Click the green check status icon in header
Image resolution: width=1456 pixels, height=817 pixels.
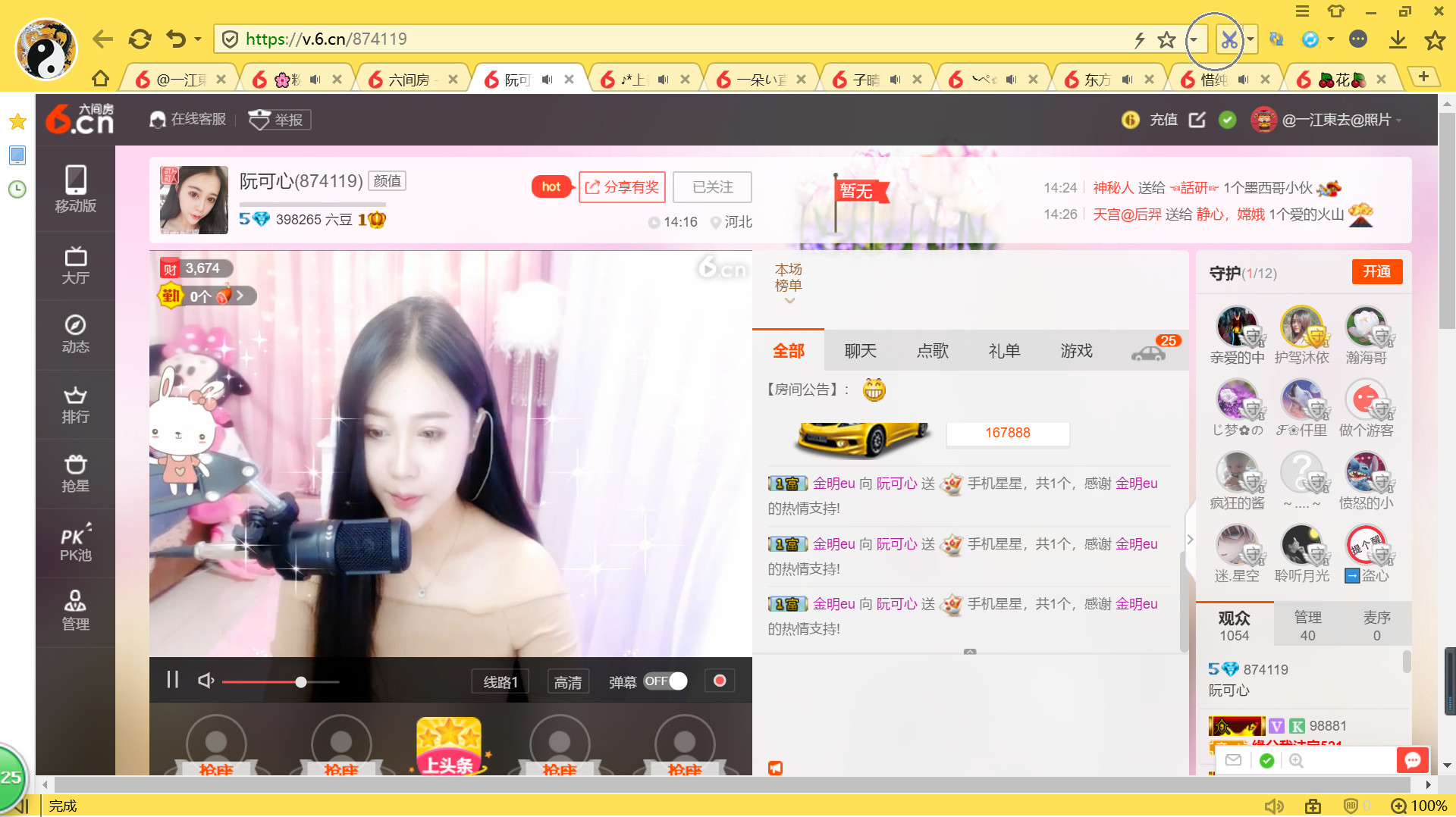(1228, 120)
